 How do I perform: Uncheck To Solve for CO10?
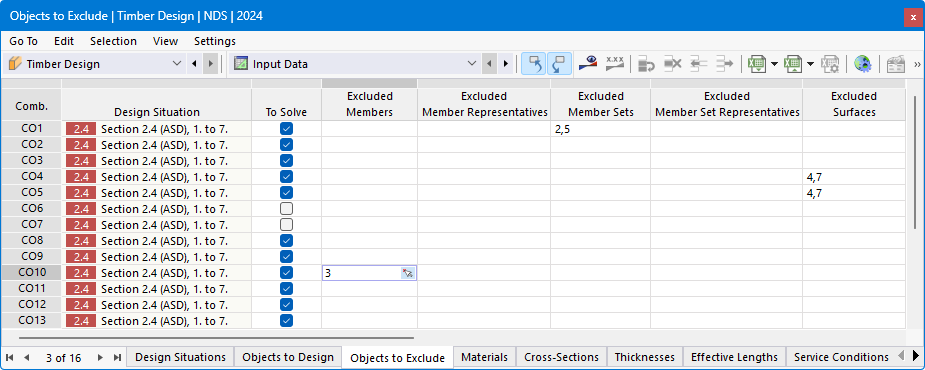tap(287, 272)
